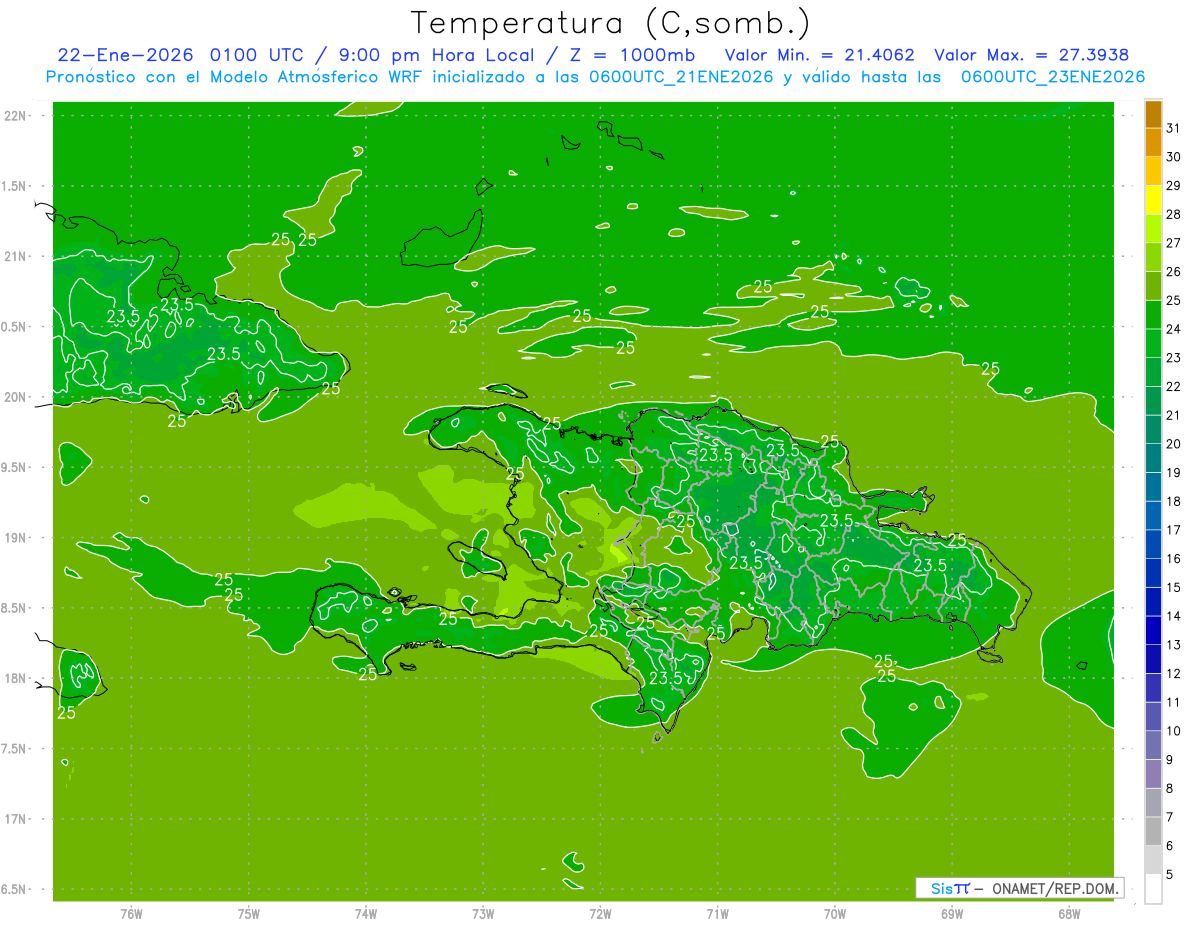Click the '72W' longitude axis label
The image size is (1200, 927).
(x=600, y=913)
